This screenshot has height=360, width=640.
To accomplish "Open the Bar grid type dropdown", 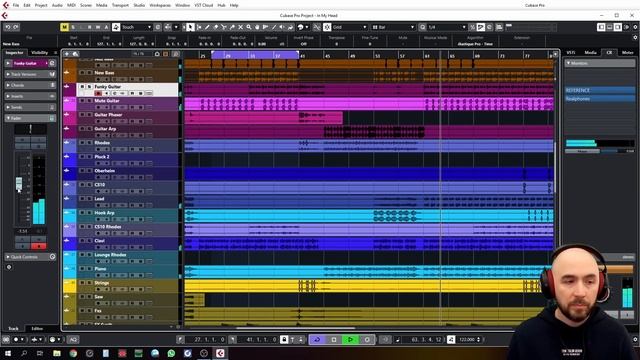I will point(393,27).
